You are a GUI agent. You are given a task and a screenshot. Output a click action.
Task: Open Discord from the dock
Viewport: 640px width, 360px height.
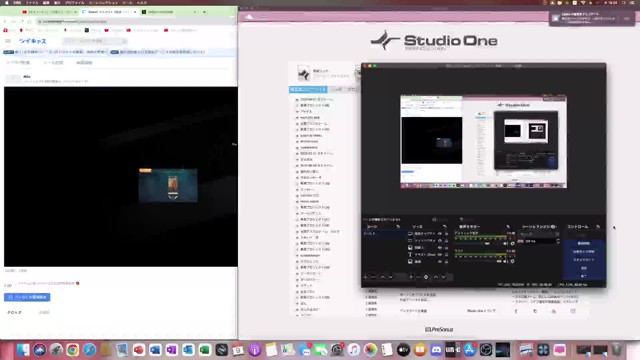tap(436, 350)
